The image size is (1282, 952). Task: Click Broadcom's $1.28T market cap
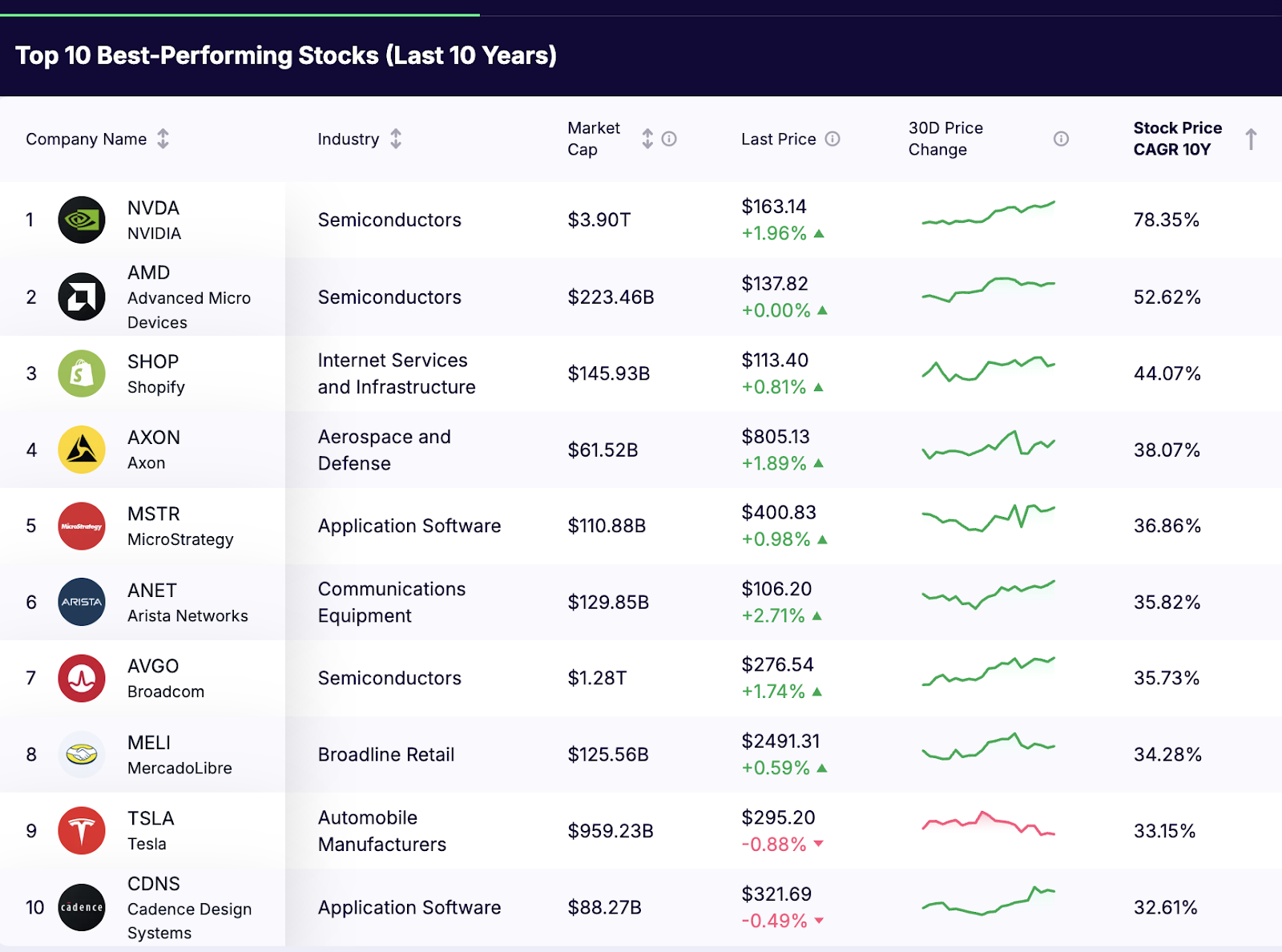[597, 678]
